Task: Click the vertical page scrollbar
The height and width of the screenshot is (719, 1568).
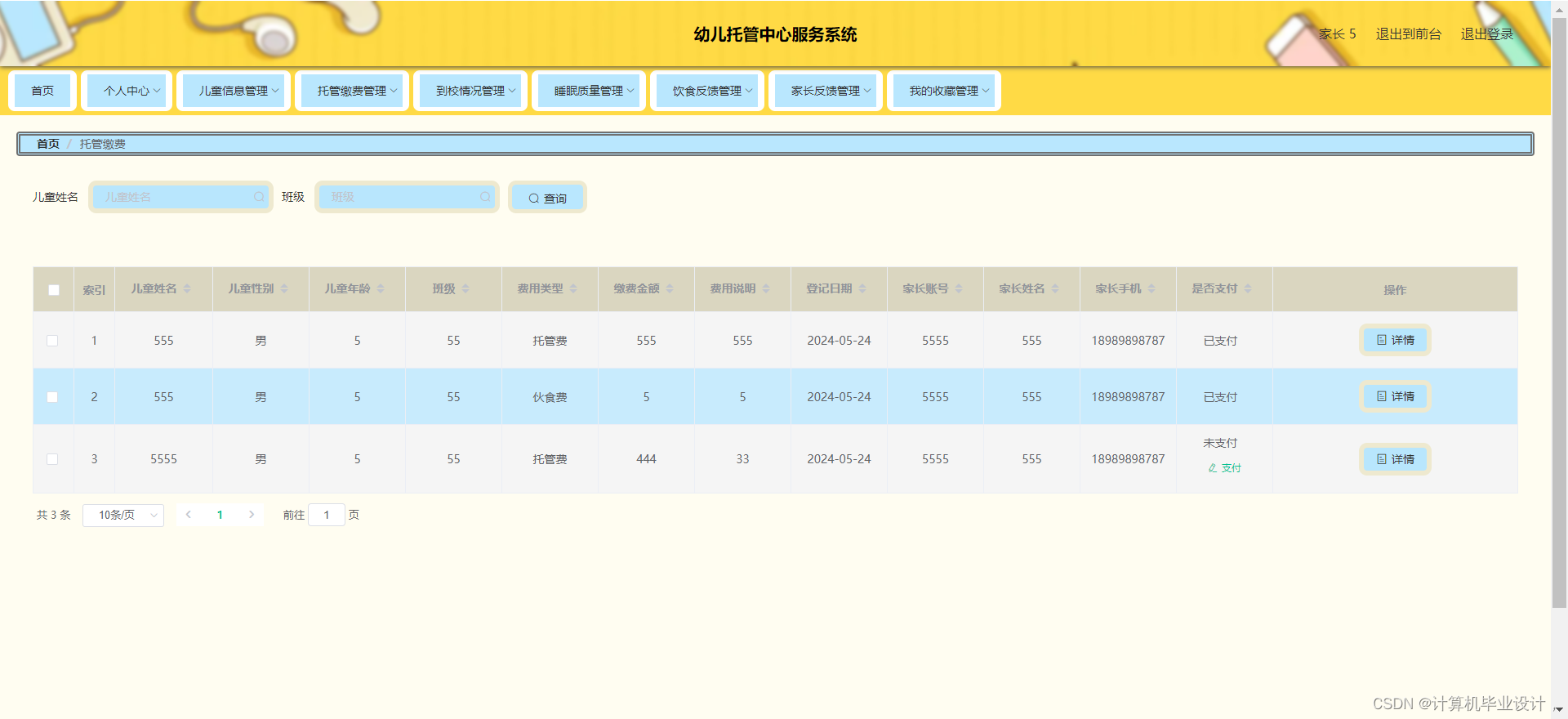Action: (1559, 313)
